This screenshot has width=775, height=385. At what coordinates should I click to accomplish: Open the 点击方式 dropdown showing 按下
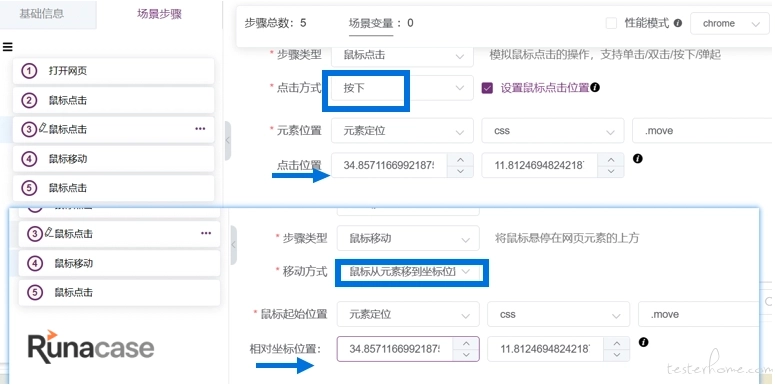(x=402, y=88)
